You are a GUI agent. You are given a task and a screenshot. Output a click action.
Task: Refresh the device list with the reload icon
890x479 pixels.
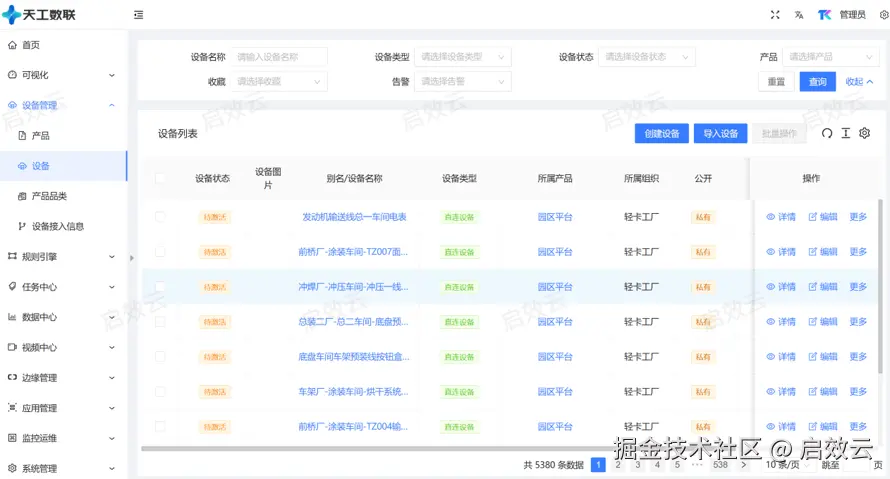(x=827, y=133)
